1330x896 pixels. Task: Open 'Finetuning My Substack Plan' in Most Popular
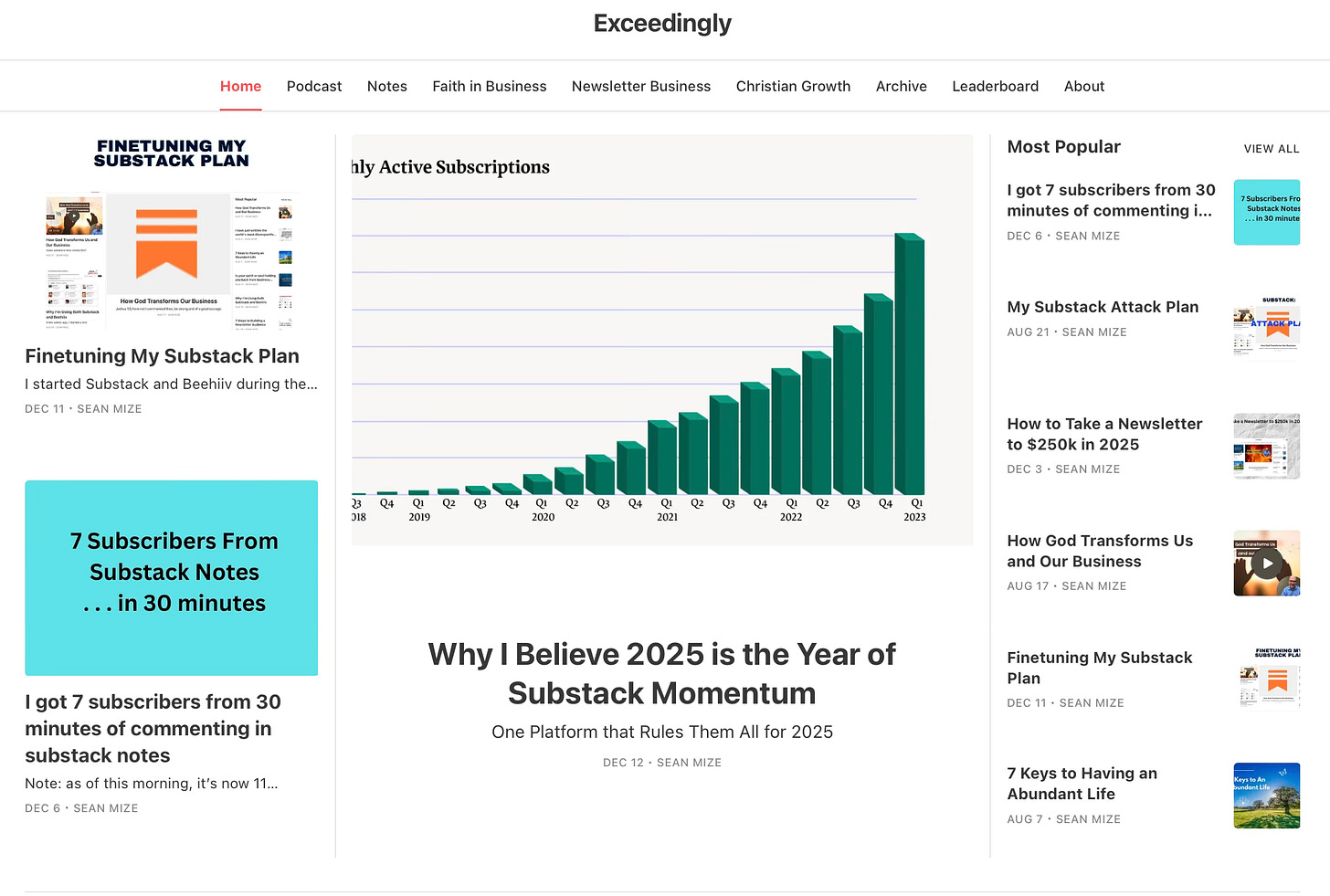pos(1100,668)
